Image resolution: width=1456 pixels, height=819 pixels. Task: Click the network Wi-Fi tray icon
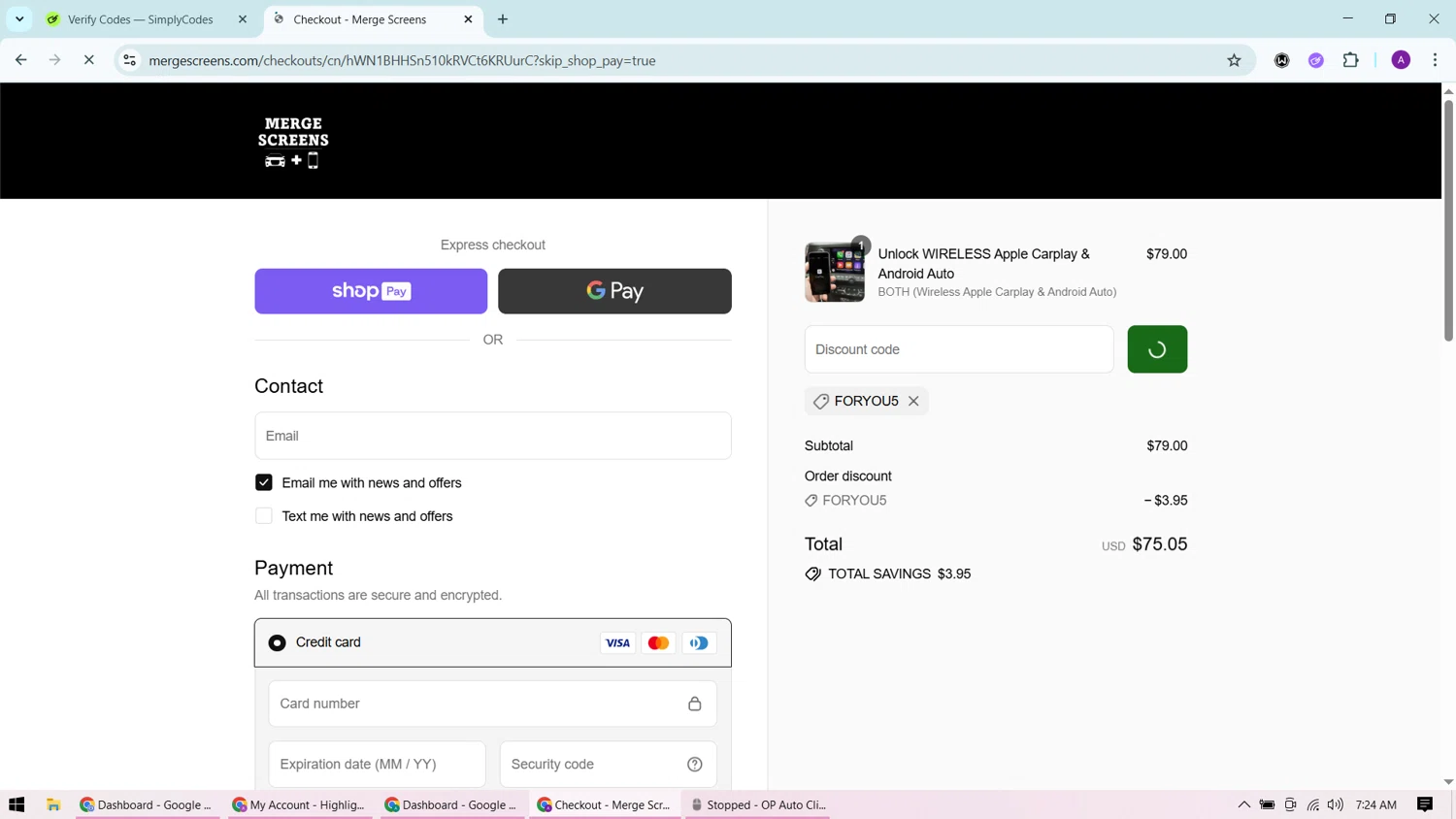(x=1313, y=804)
